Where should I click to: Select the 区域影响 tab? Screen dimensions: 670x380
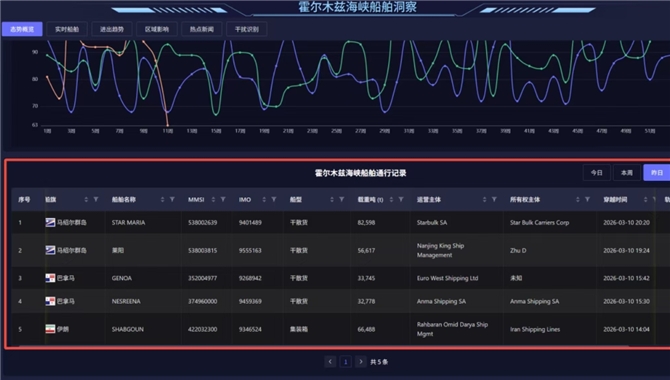pos(157,29)
